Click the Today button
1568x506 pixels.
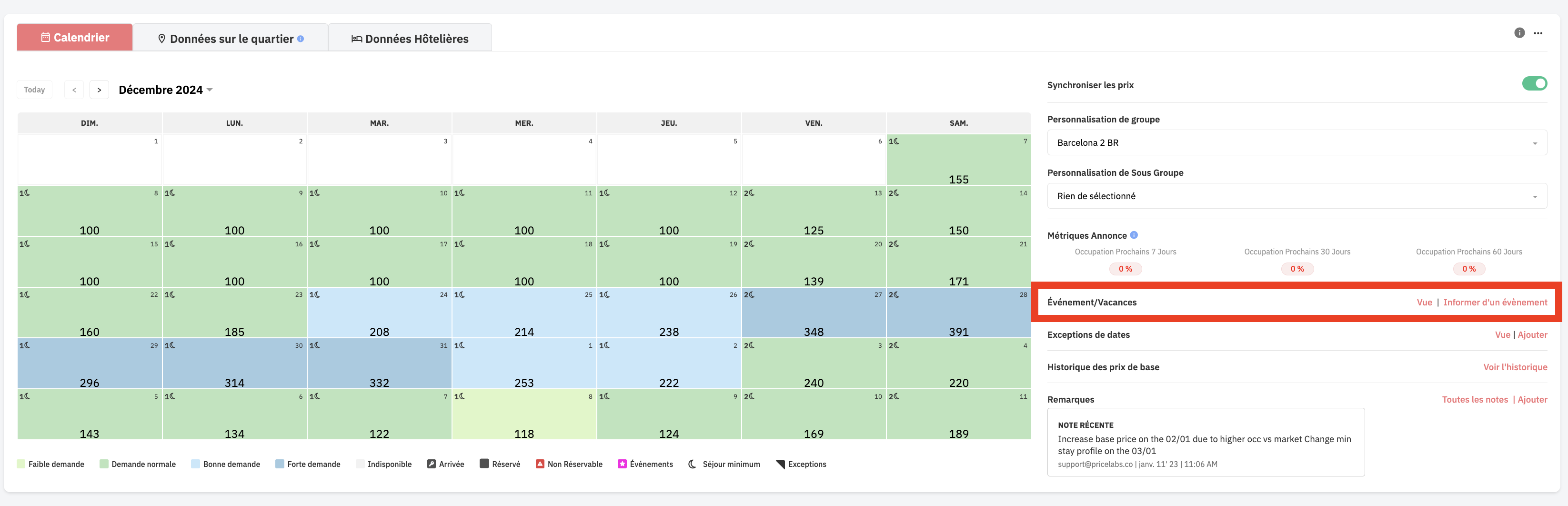(35, 90)
